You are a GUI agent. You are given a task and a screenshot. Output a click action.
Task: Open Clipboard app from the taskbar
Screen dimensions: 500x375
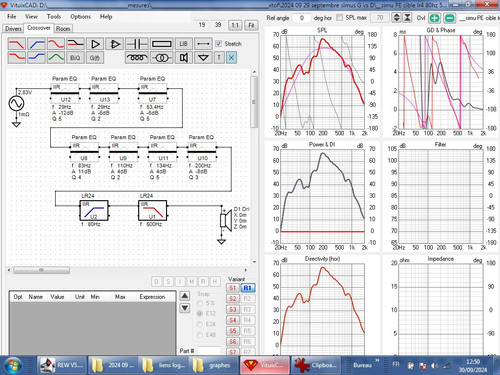coord(316,365)
